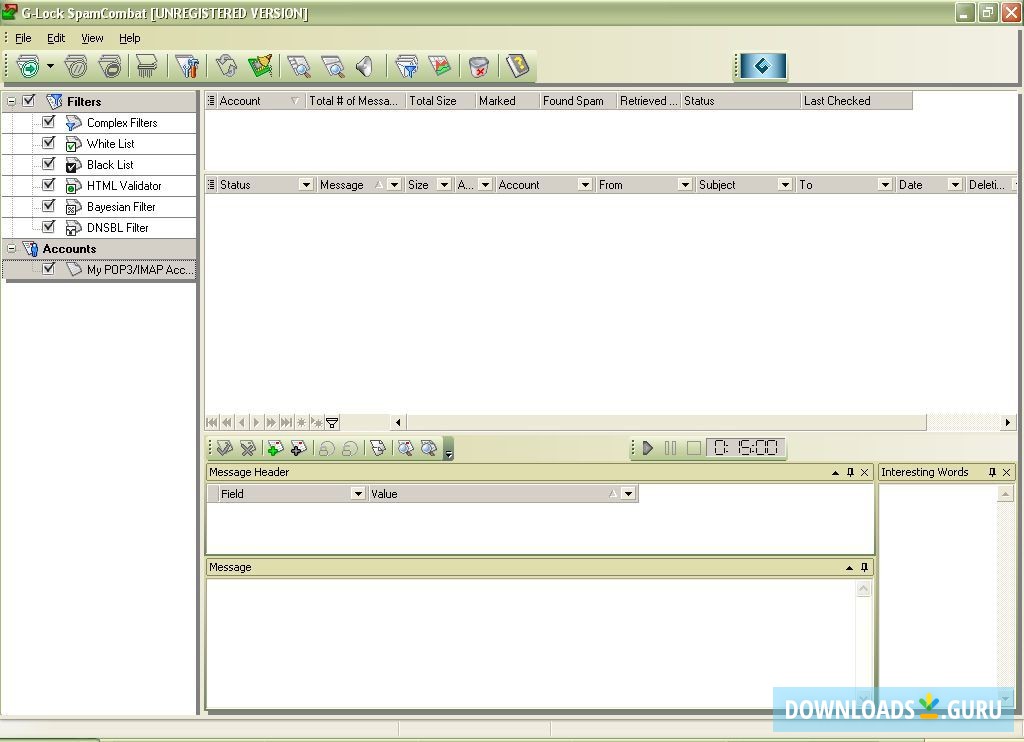Open the View menu
The width and height of the screenshot is (1024, 742).
(92, 38)
